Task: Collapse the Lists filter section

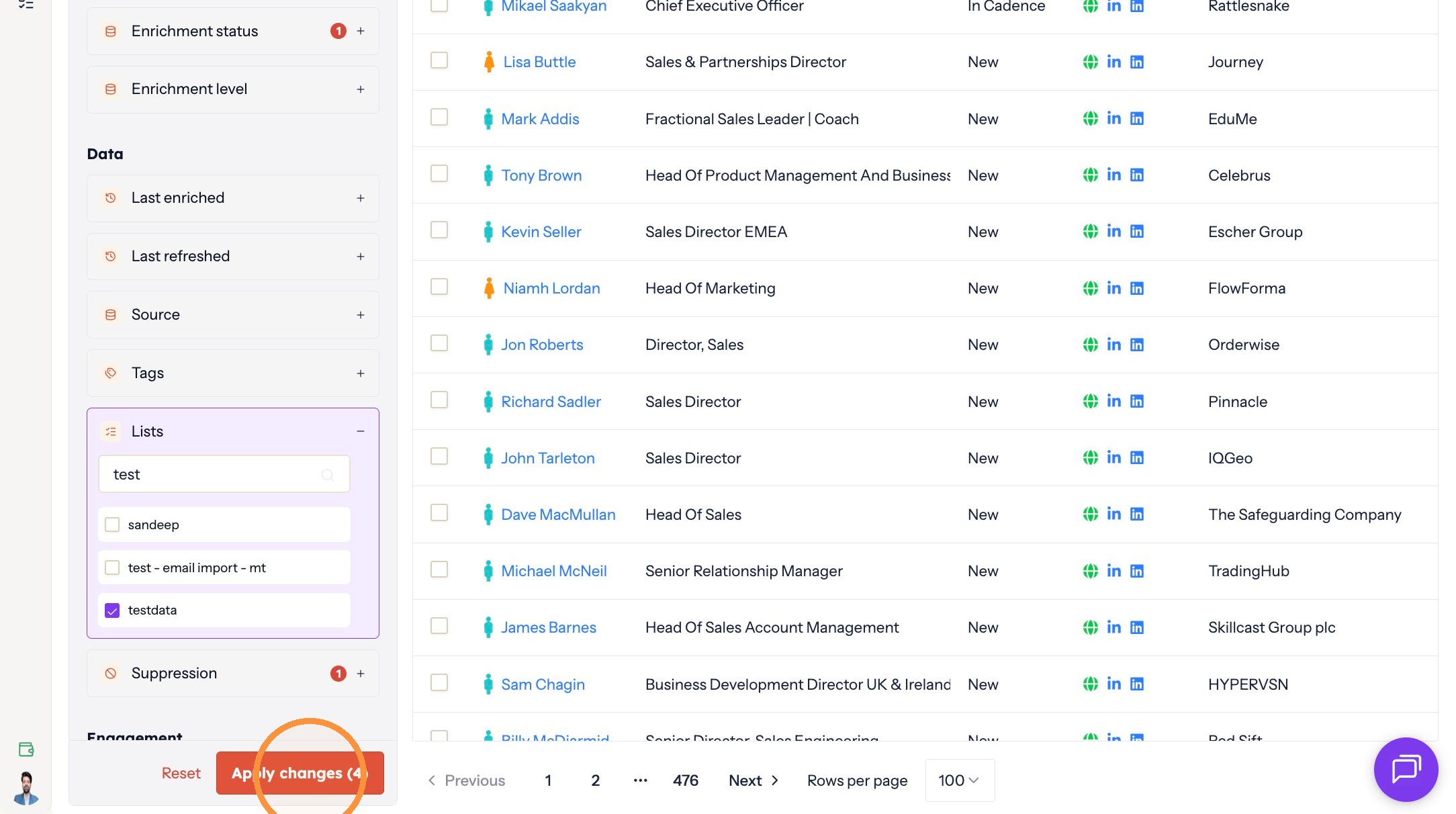Action: coord(361,431)
